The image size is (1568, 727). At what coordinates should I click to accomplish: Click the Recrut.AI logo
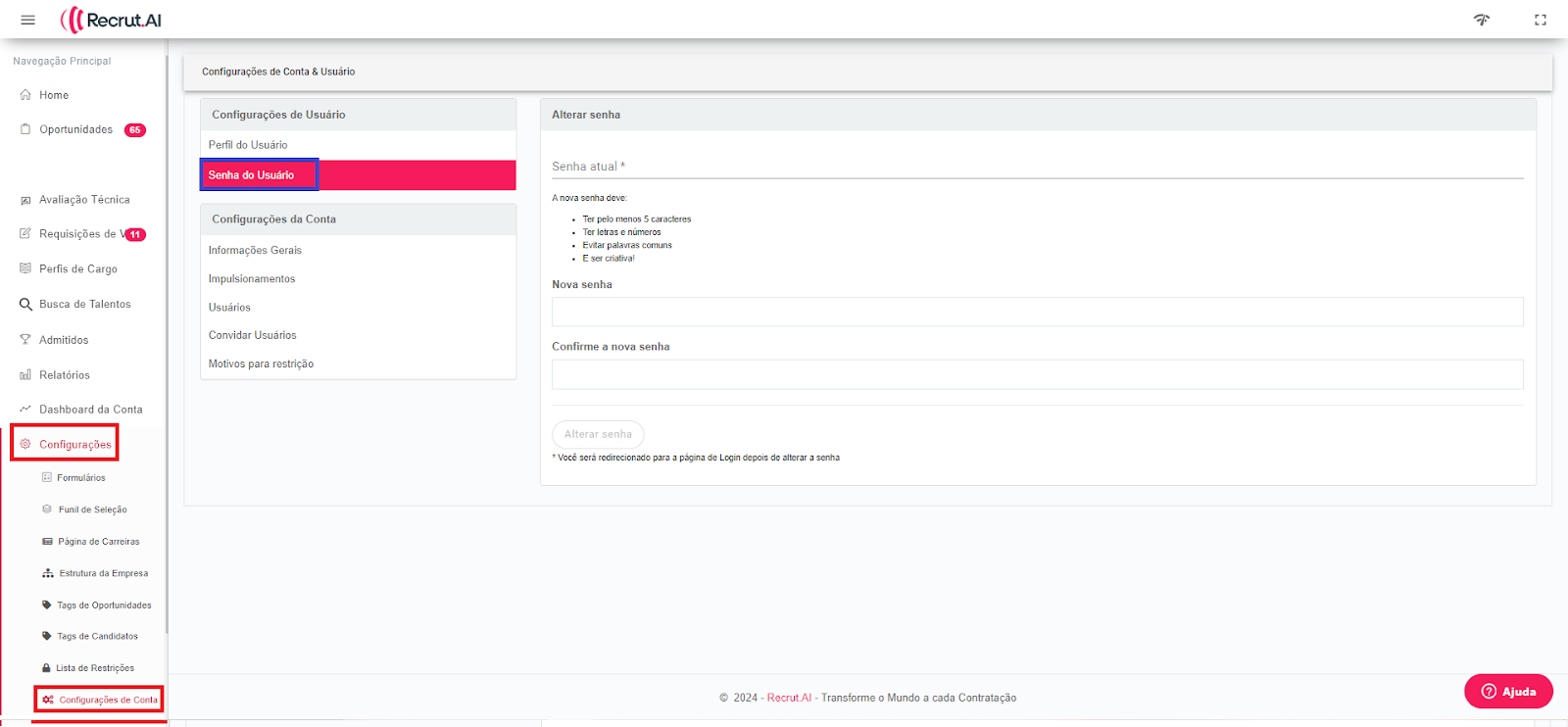pos(111,20)
